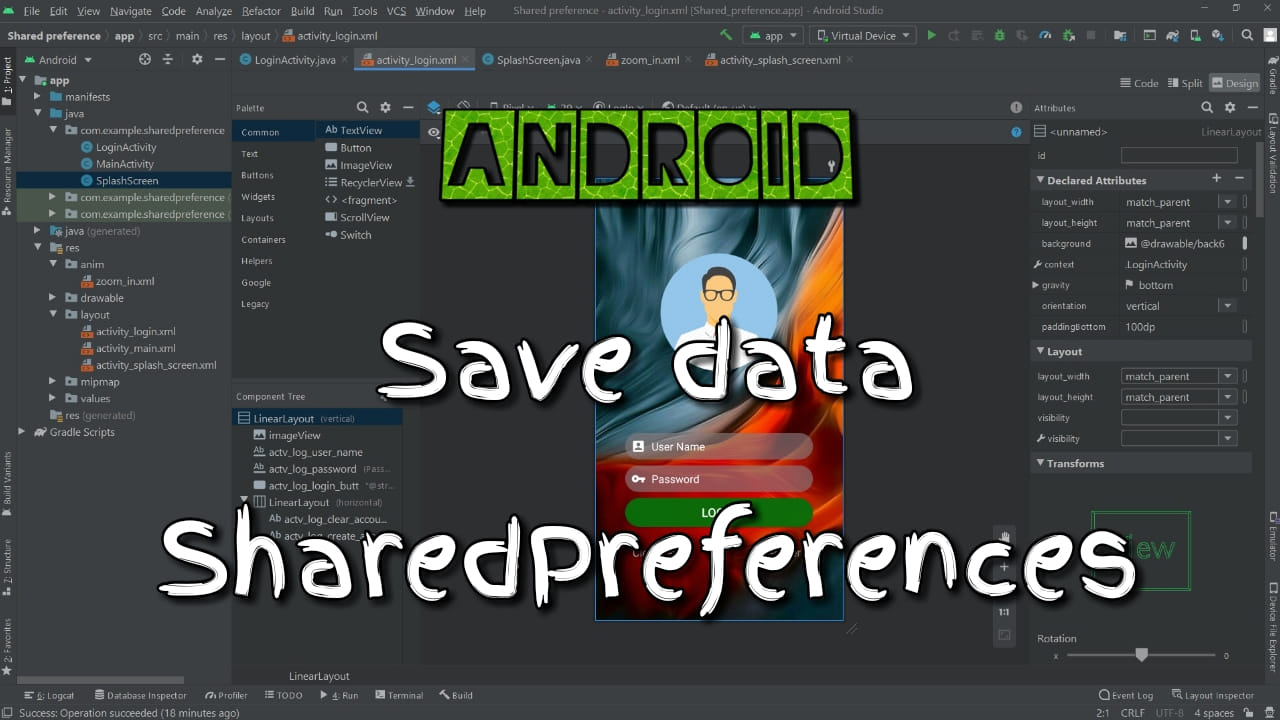
Task: Search attributes with the magnifier icon
Action: click(1207, 107)
